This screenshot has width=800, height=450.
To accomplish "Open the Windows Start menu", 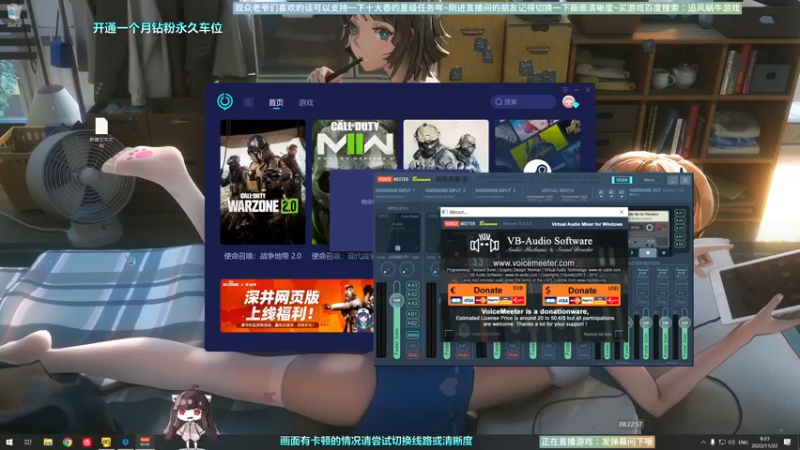I will tap(9, 442).
